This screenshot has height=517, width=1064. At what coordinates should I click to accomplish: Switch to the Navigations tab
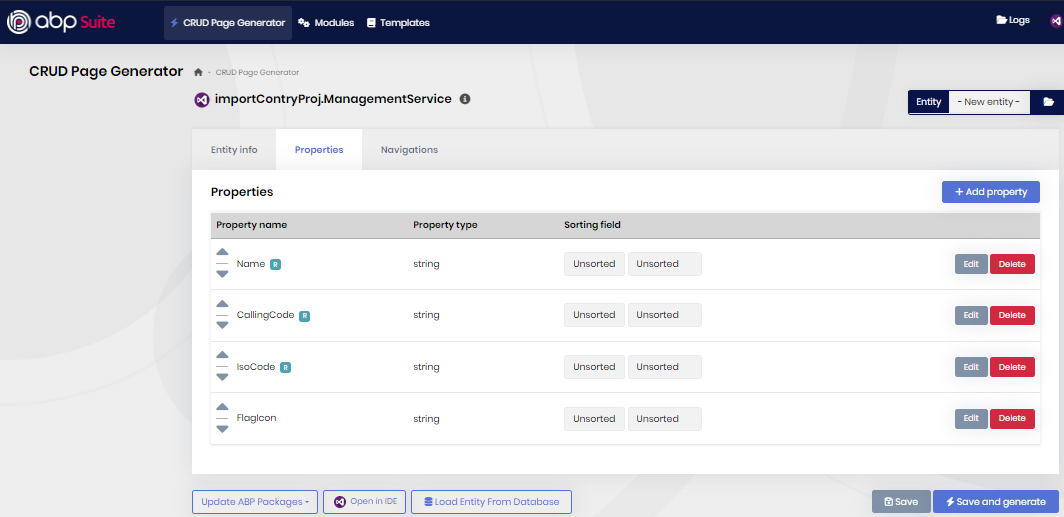click(409, 150)
